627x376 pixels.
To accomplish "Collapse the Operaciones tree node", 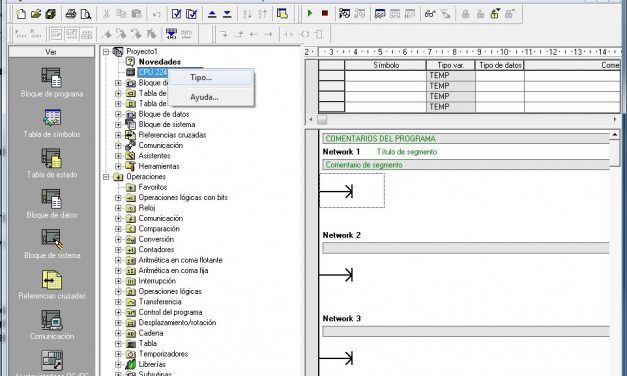I will (106, 177).
